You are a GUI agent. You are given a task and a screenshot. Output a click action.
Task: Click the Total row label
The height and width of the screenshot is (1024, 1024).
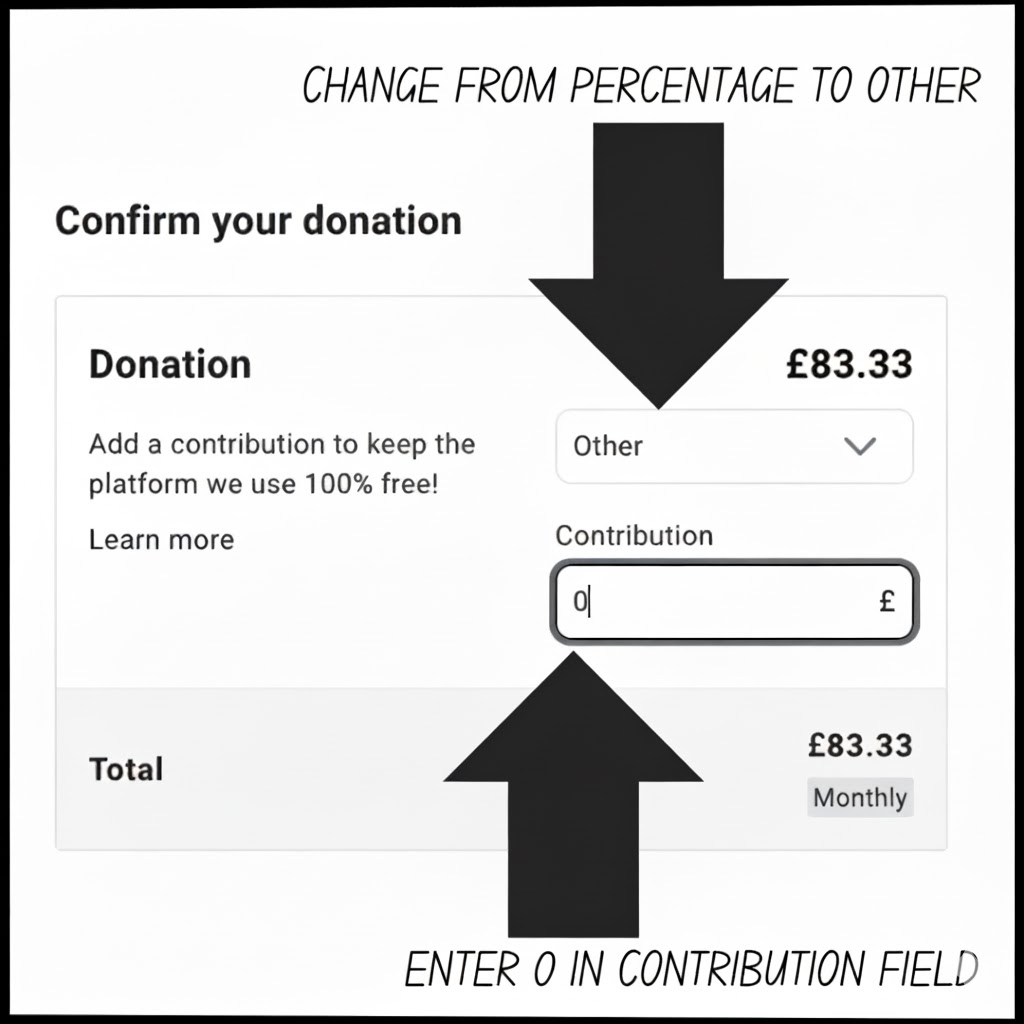tap(125, 769)
